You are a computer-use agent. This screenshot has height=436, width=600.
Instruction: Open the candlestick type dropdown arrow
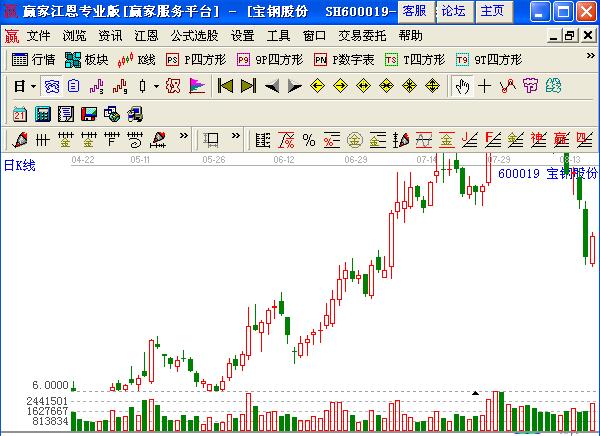click(156, 86)
